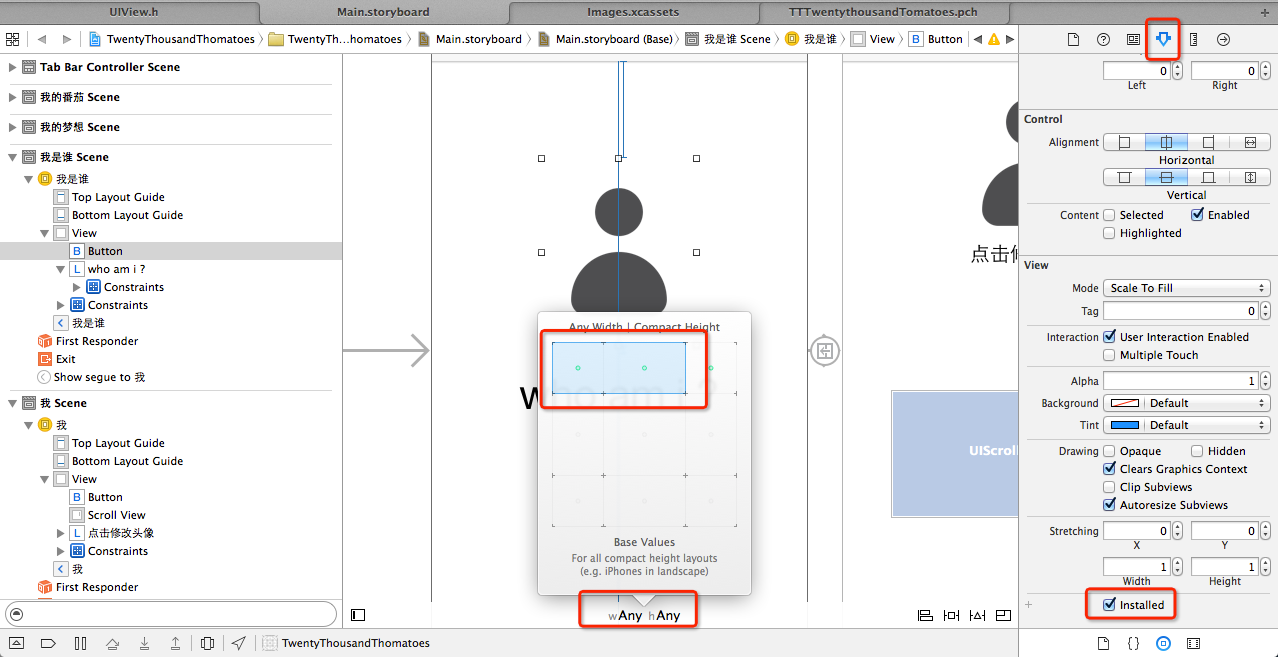1278x657 pixels.
Task: Open the Align constraints tool
Action: (x=925, y=615)
